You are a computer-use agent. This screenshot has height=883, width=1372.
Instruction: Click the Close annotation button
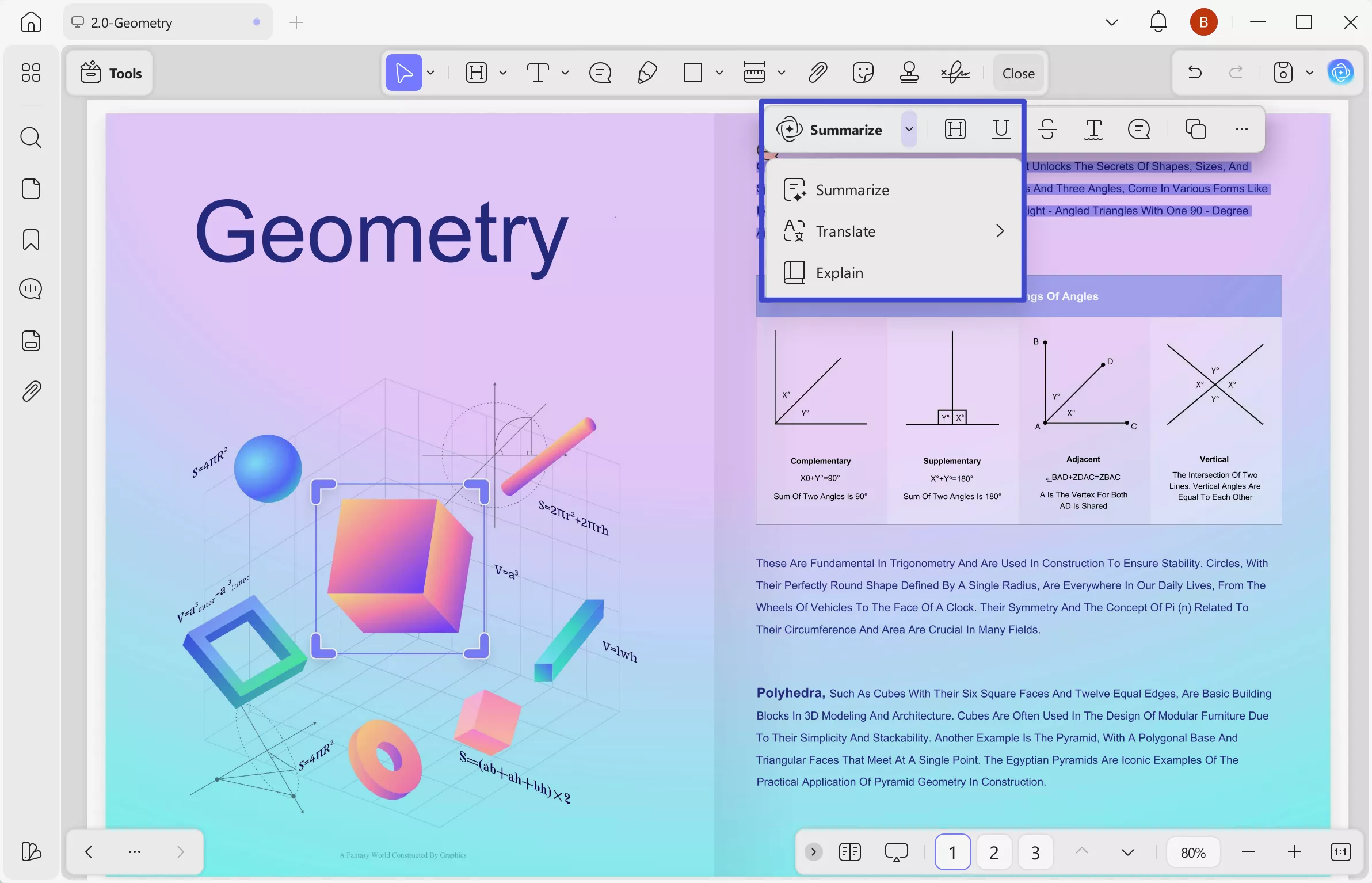point(1017,73)
